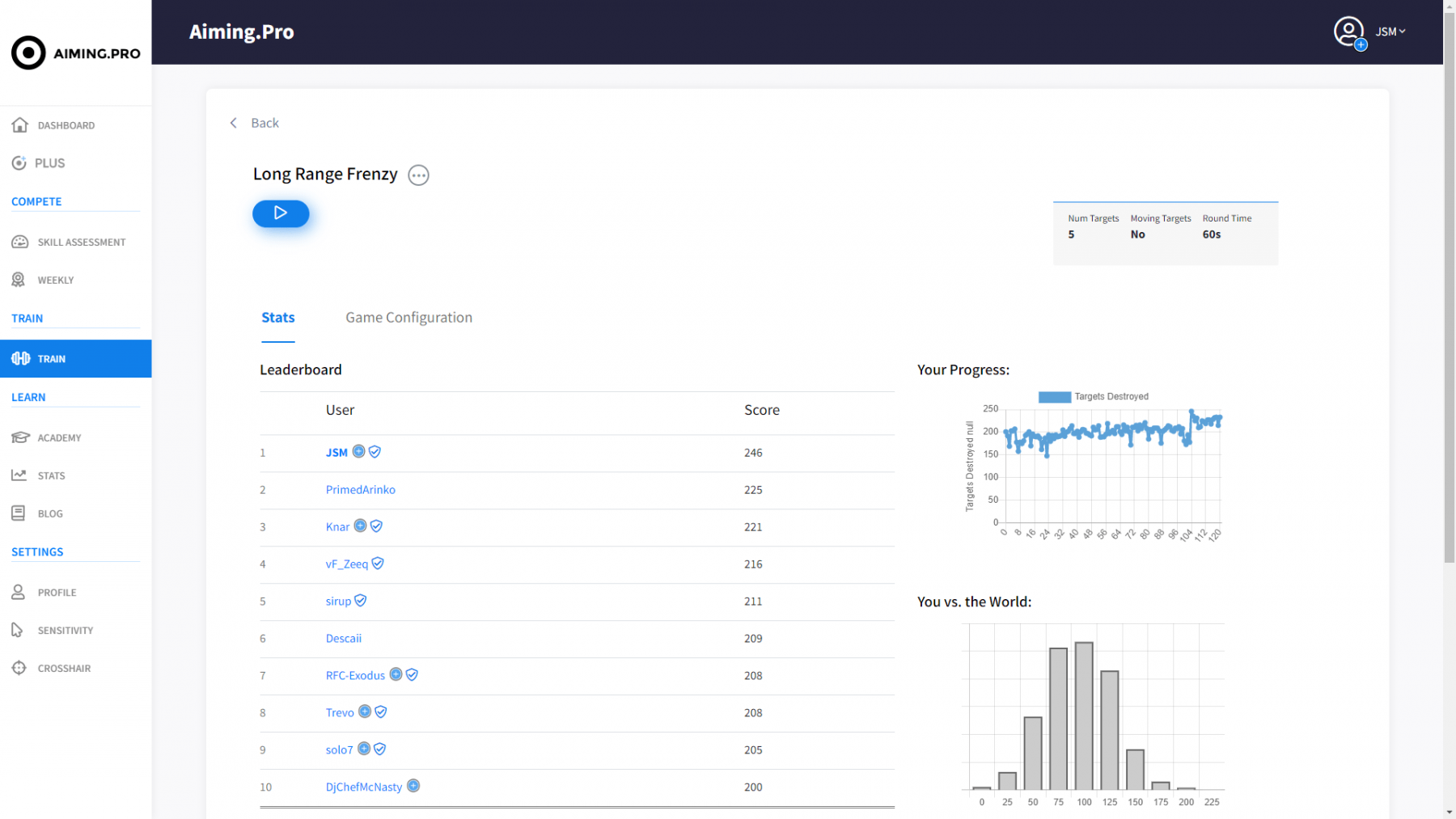This screenshot has width=1456, height=819.
Task: Click the Aiming.Pro target logo
Action: coord(28,53)
